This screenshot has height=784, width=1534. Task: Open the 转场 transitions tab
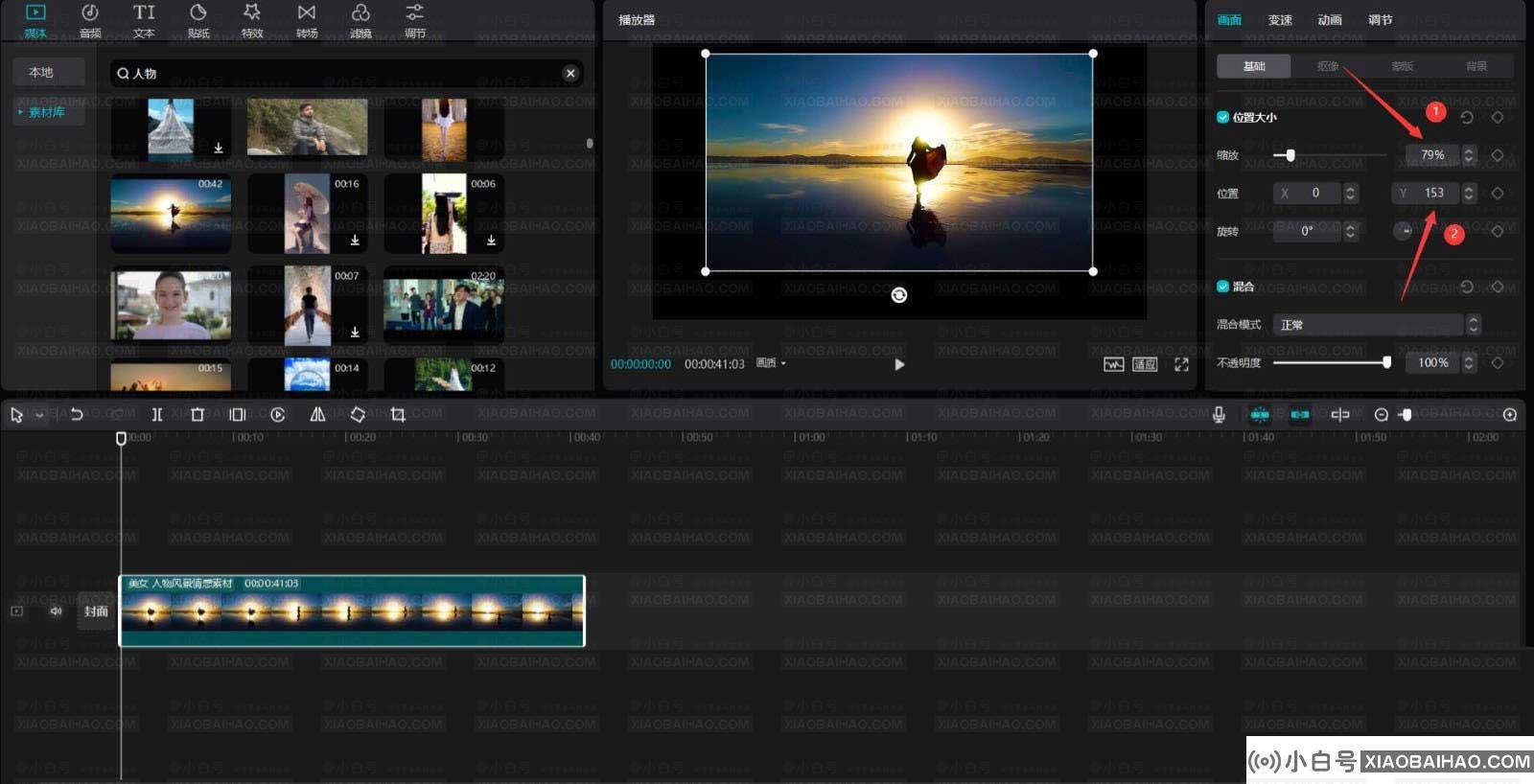click(x=307, y=20)
